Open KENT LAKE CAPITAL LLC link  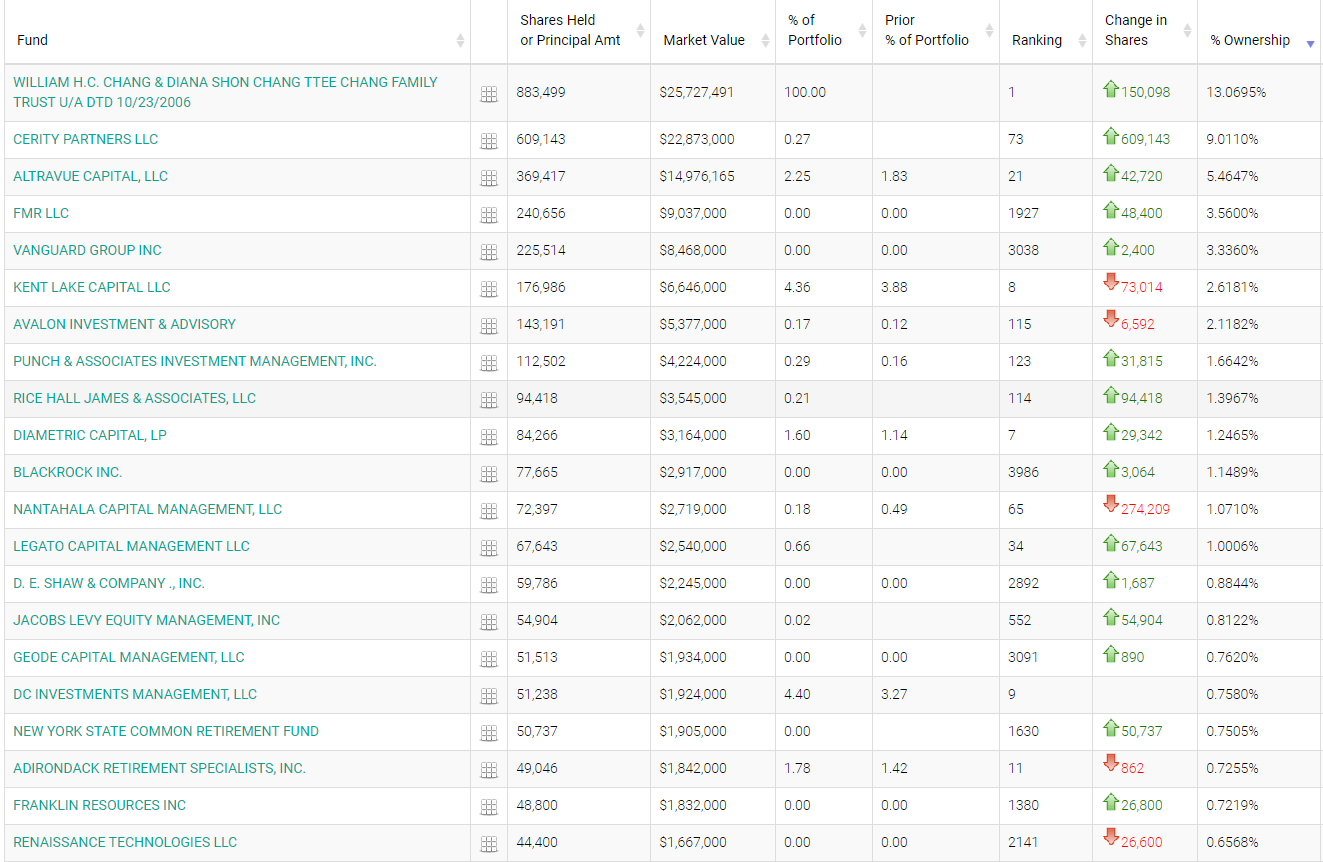(x=92, y=287)
